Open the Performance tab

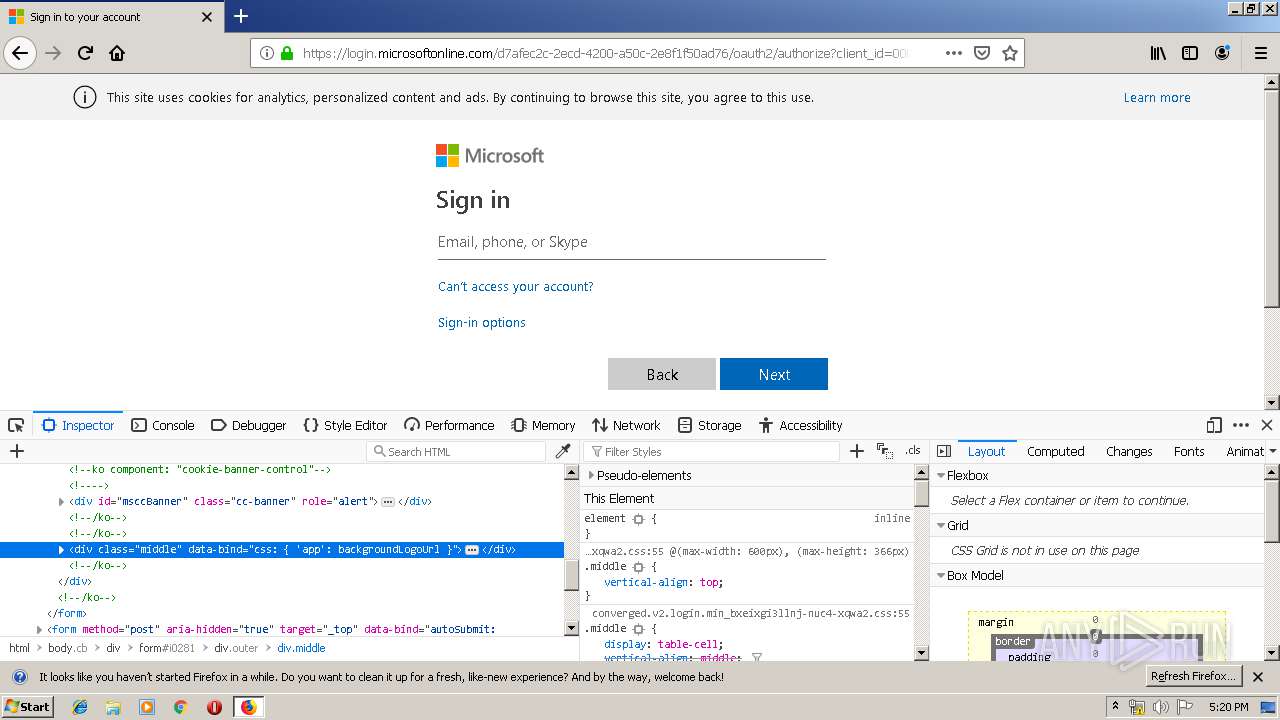pos(449,425)
